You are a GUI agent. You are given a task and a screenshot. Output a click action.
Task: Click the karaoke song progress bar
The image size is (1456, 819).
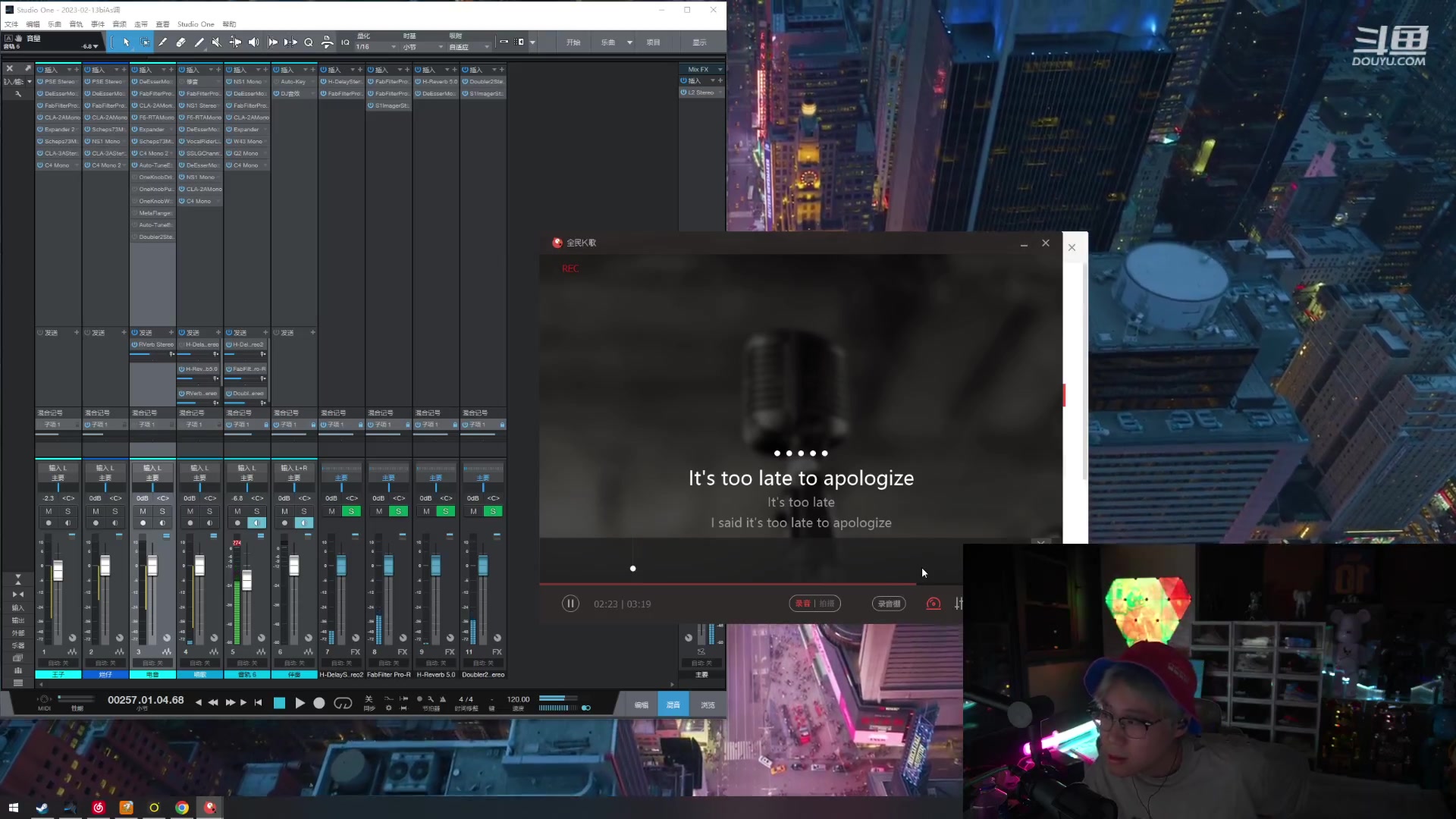click(x=728, y=584)
